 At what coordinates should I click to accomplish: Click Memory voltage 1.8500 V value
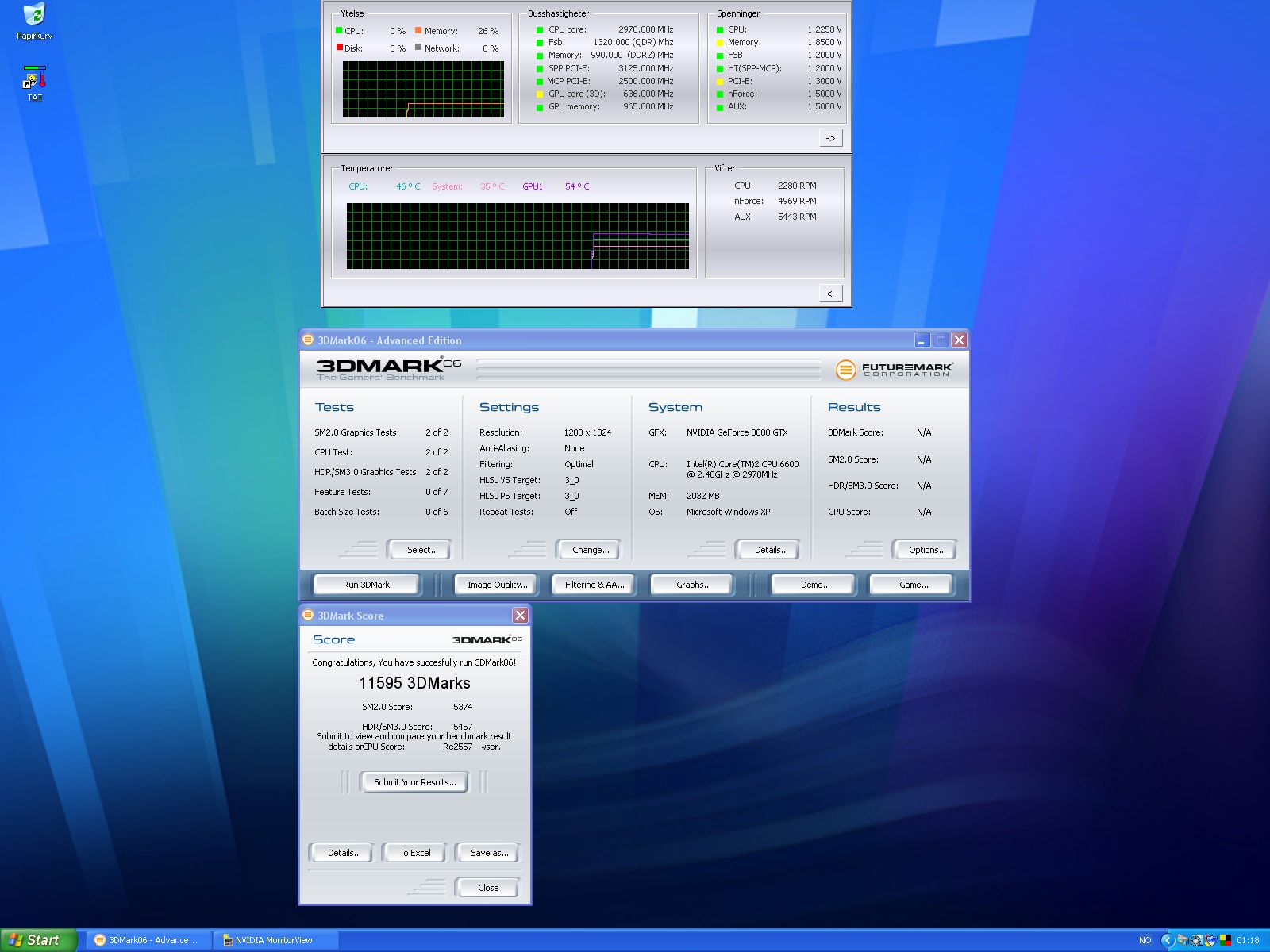tap(825, 42)
